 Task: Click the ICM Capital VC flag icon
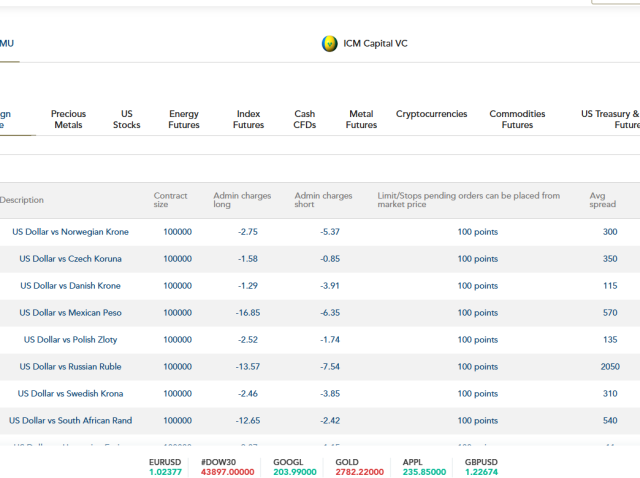point(329,44)
